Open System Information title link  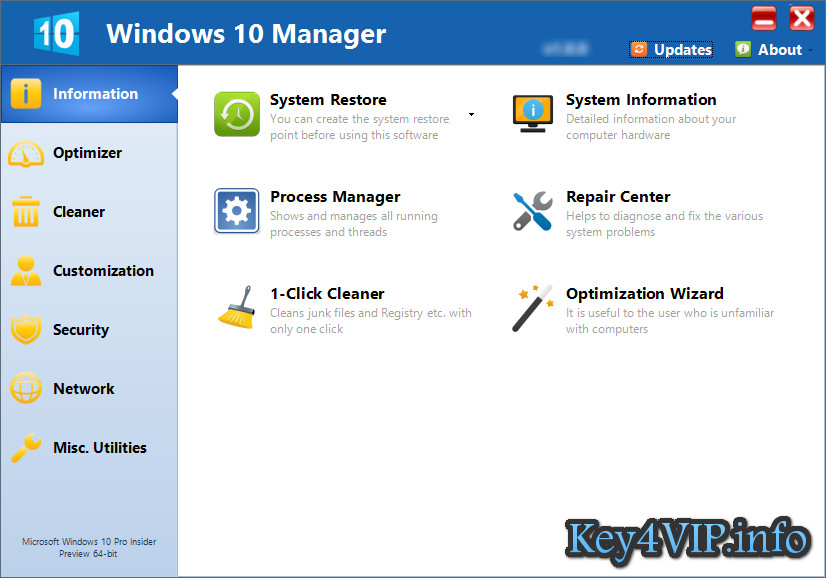[641, 100]
